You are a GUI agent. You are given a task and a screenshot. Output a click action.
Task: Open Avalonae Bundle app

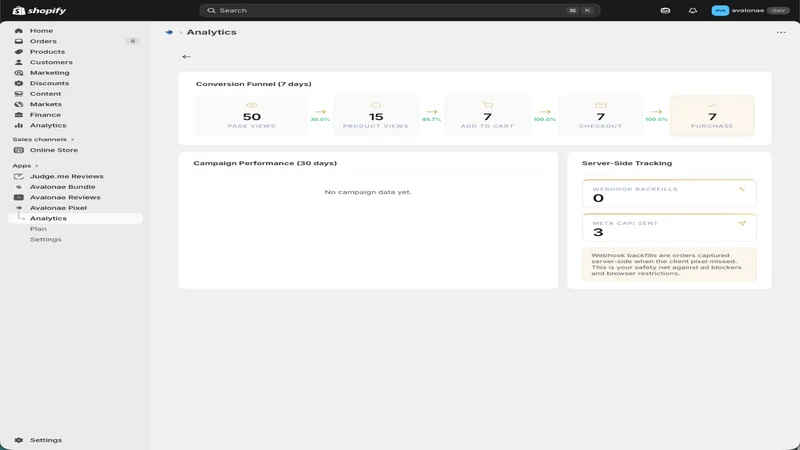[62, 187]
